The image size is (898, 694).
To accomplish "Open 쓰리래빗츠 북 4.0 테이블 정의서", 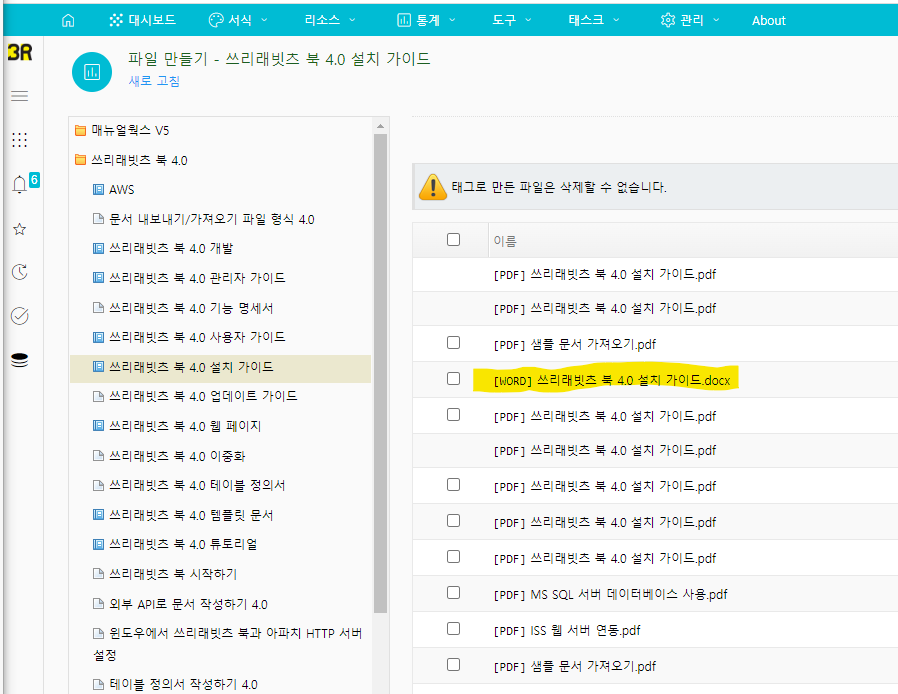I will [x=197, y=486].
